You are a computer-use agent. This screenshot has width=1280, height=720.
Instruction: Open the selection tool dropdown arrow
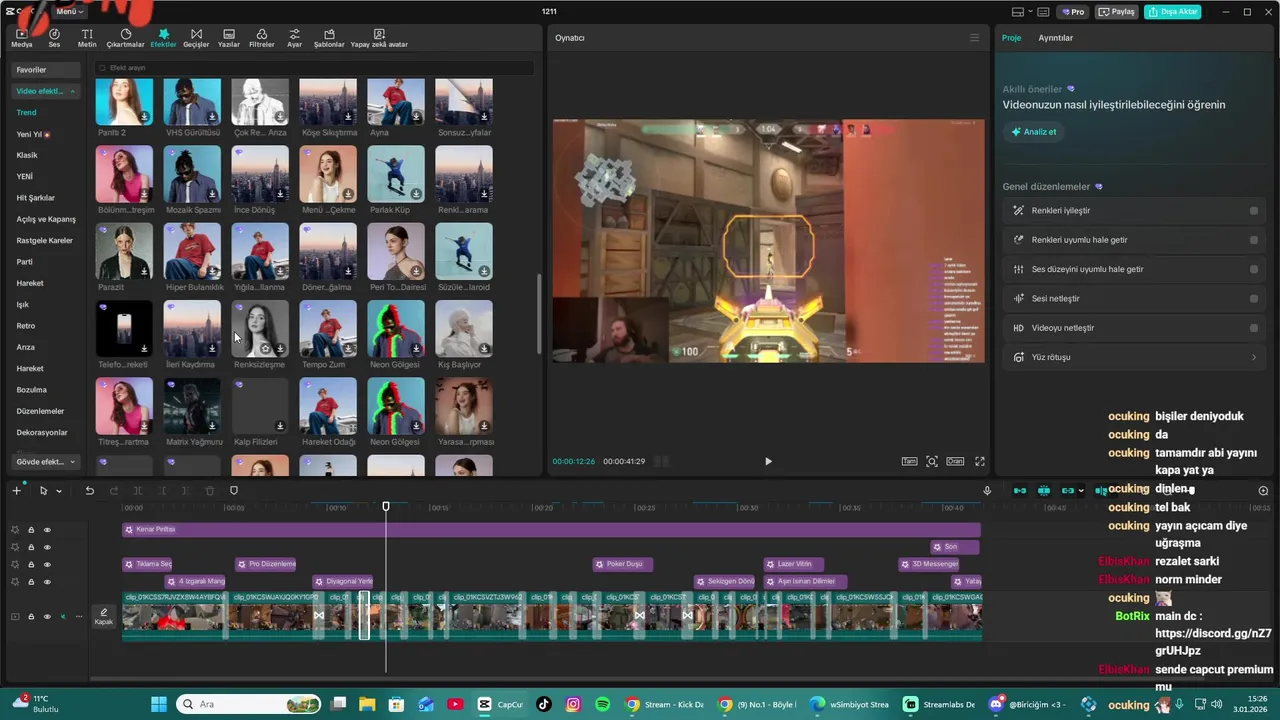[x=59, y=491]
